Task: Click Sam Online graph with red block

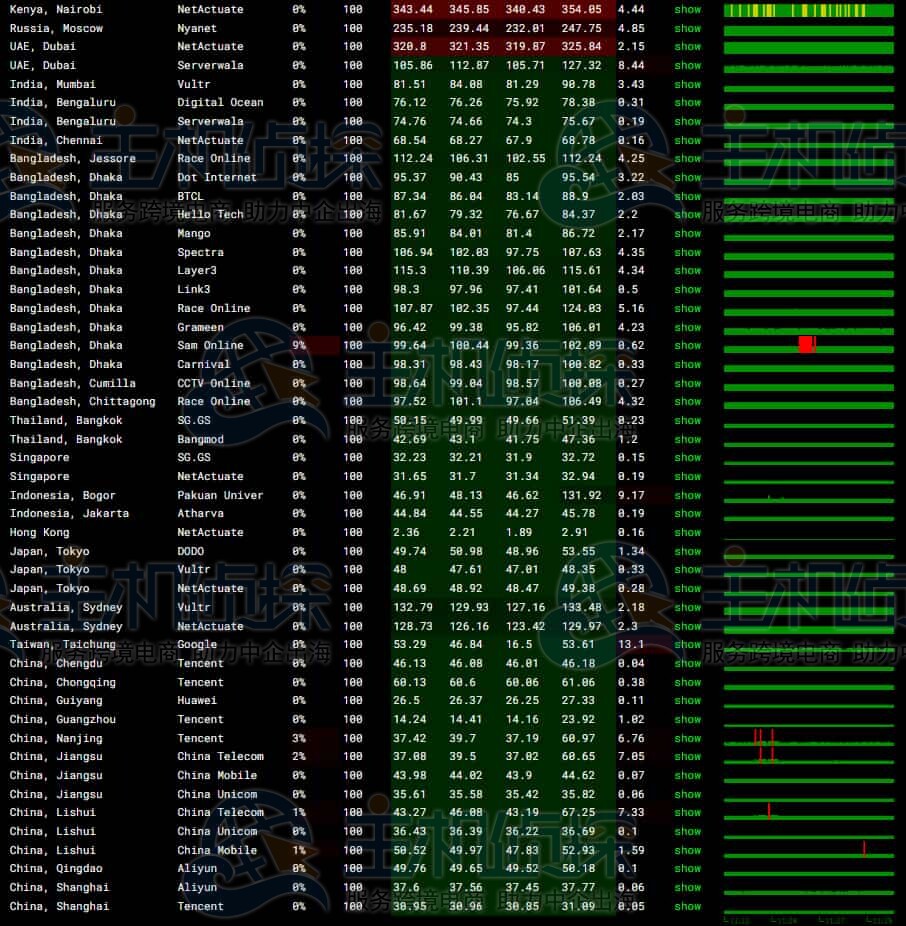Action: 809,345
